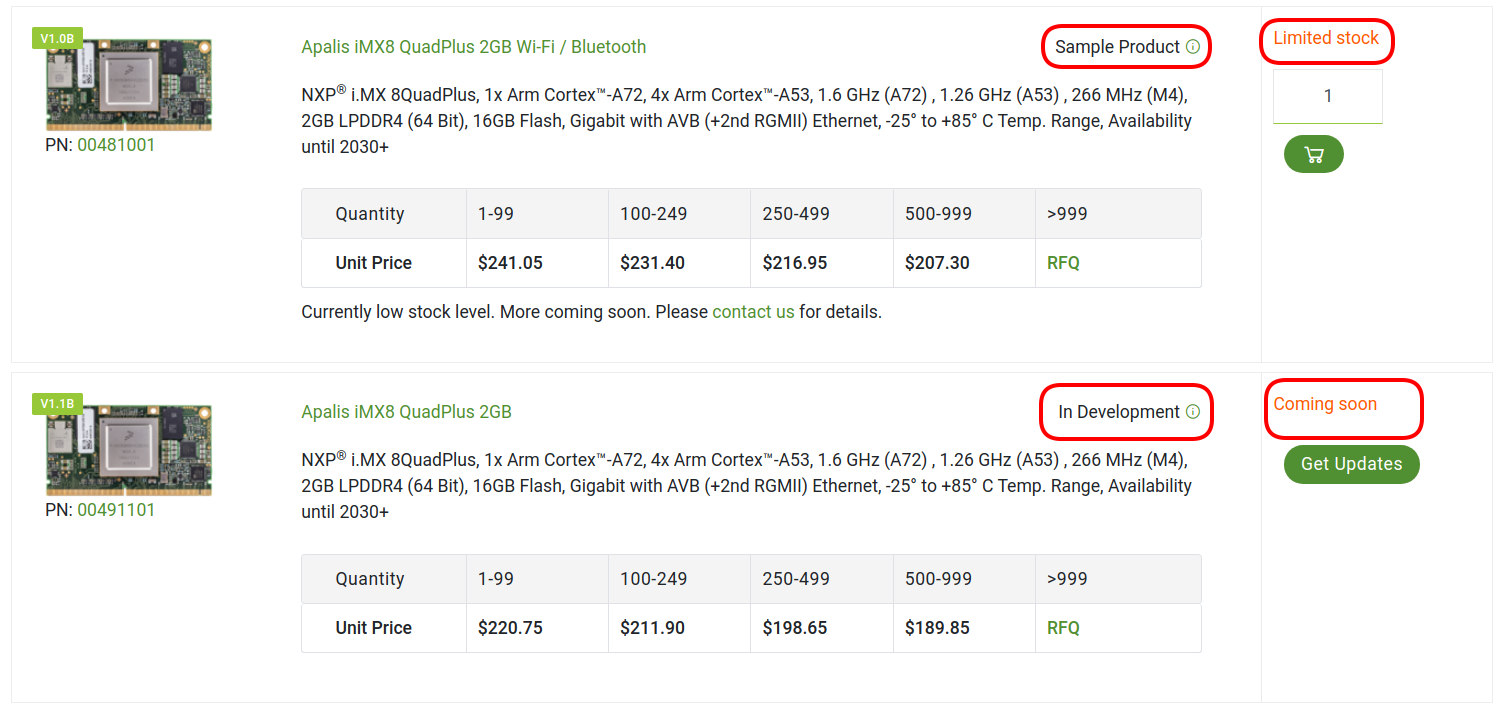Click RFQ link in second price table
Image resolution: width=1502 pixels, height=707 pixels.
click(1063, 628)
